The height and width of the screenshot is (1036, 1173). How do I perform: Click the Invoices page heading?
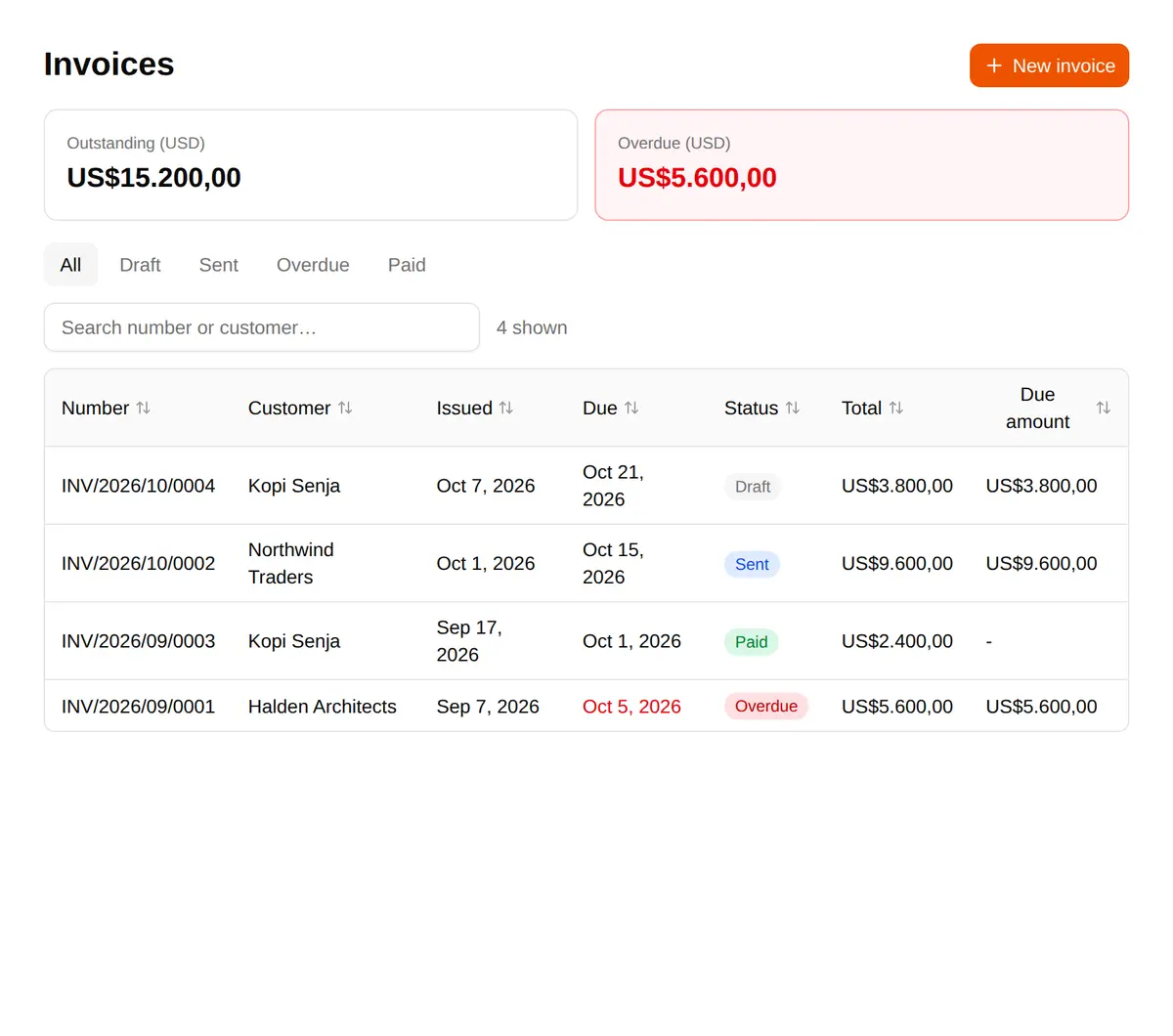pyautogui.click(x=109, y=65)
